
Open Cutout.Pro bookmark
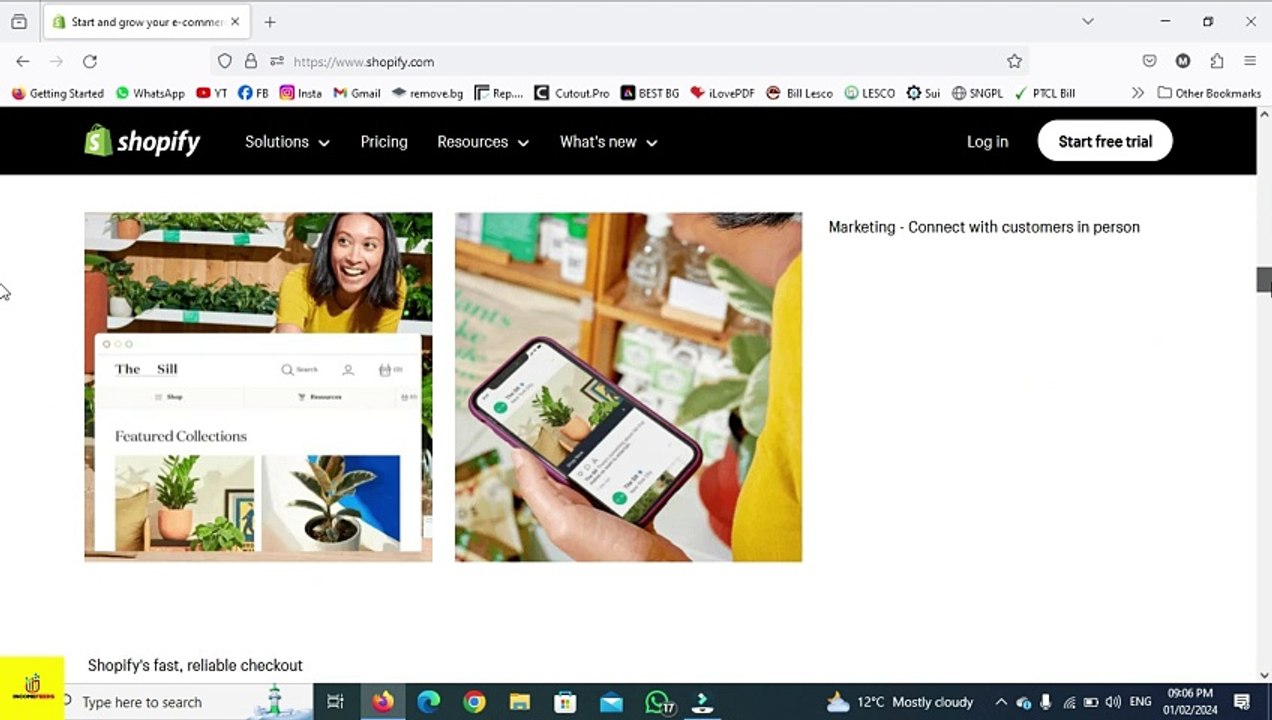(x=572, y=93)
